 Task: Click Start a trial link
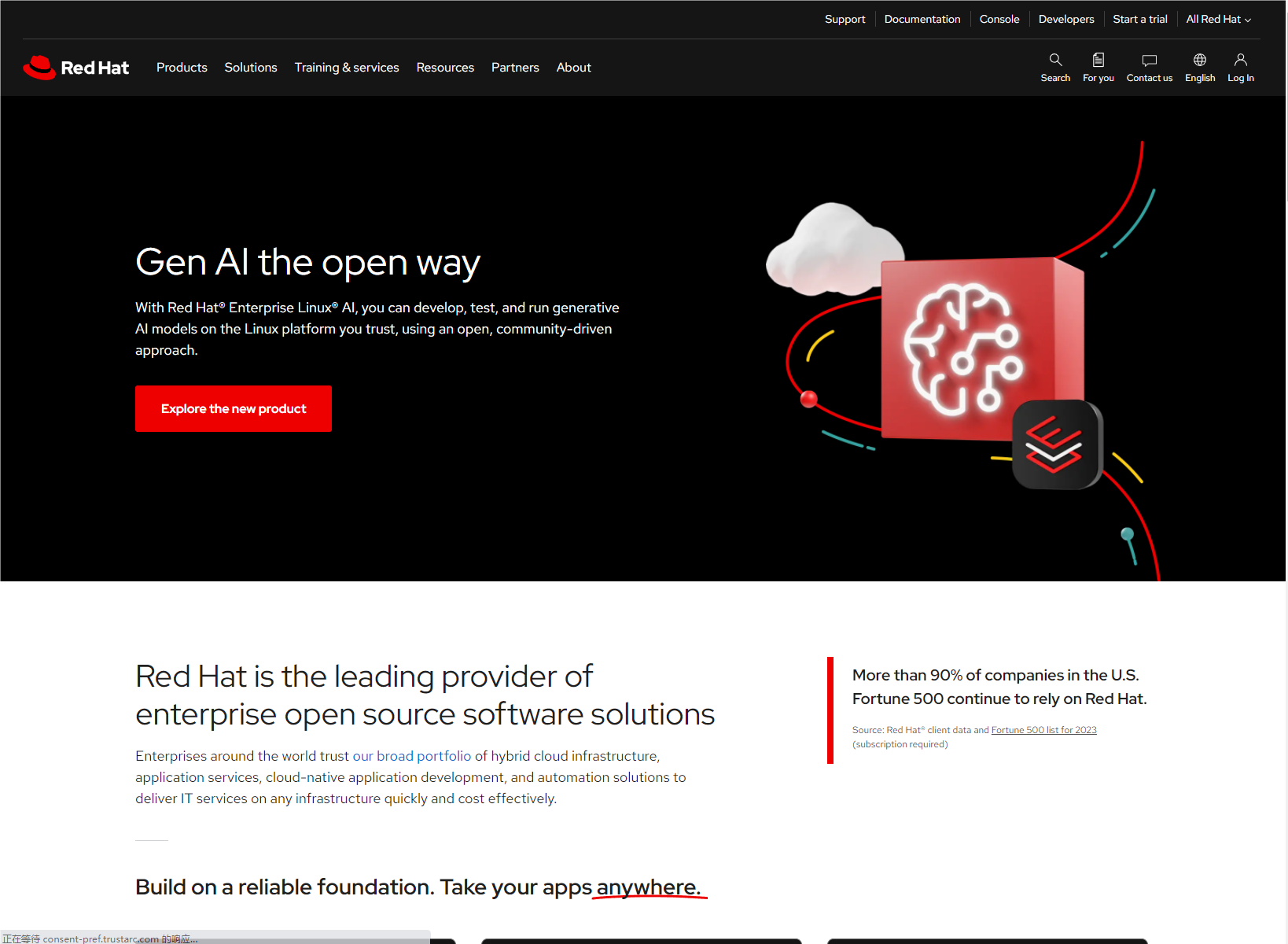(1140, 19)
